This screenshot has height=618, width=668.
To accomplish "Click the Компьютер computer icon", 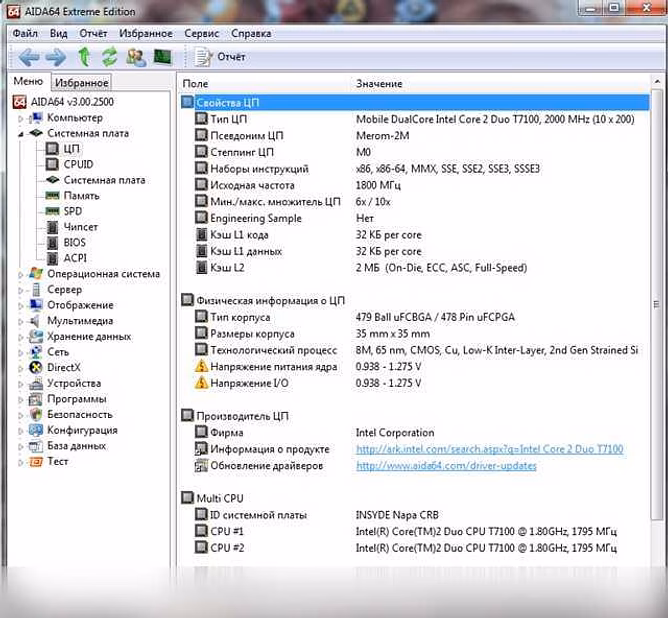I will click(35, 118).
